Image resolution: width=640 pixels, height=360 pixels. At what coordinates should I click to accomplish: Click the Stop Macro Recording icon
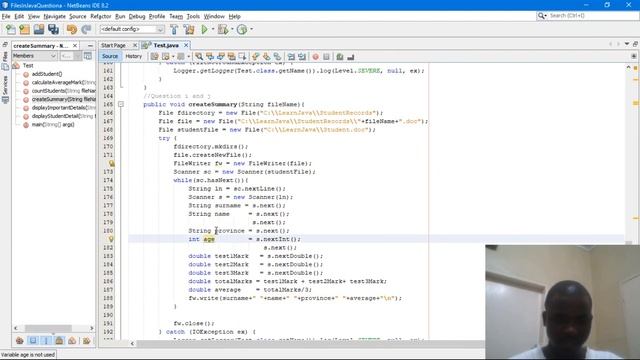[327, 57]
